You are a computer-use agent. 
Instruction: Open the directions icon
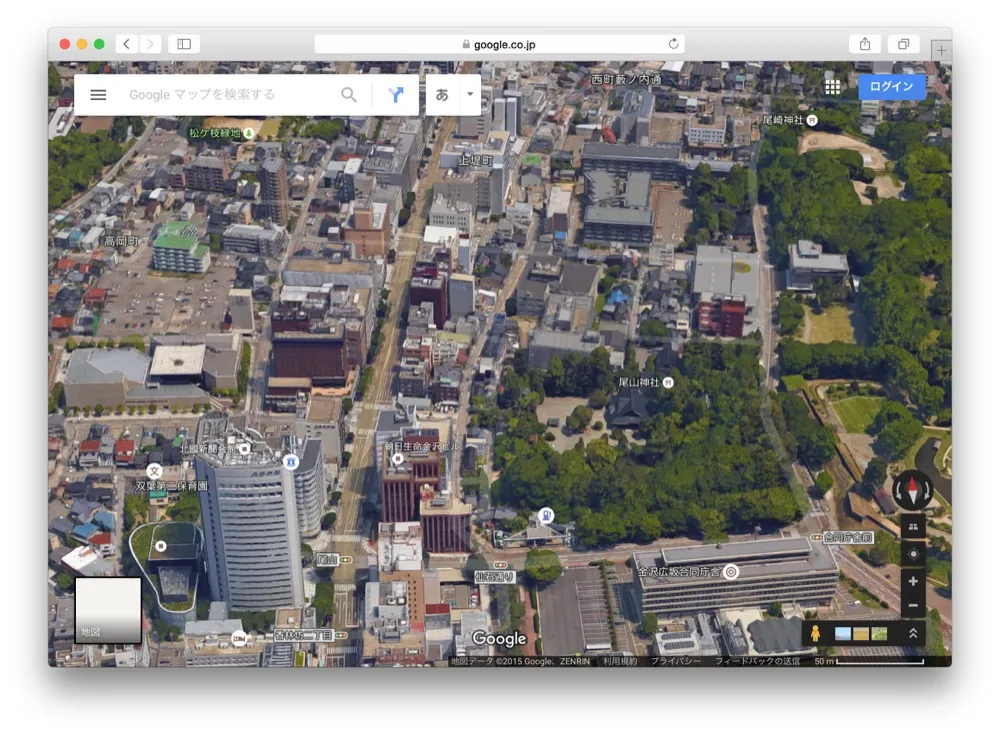(x=397, y=94)
